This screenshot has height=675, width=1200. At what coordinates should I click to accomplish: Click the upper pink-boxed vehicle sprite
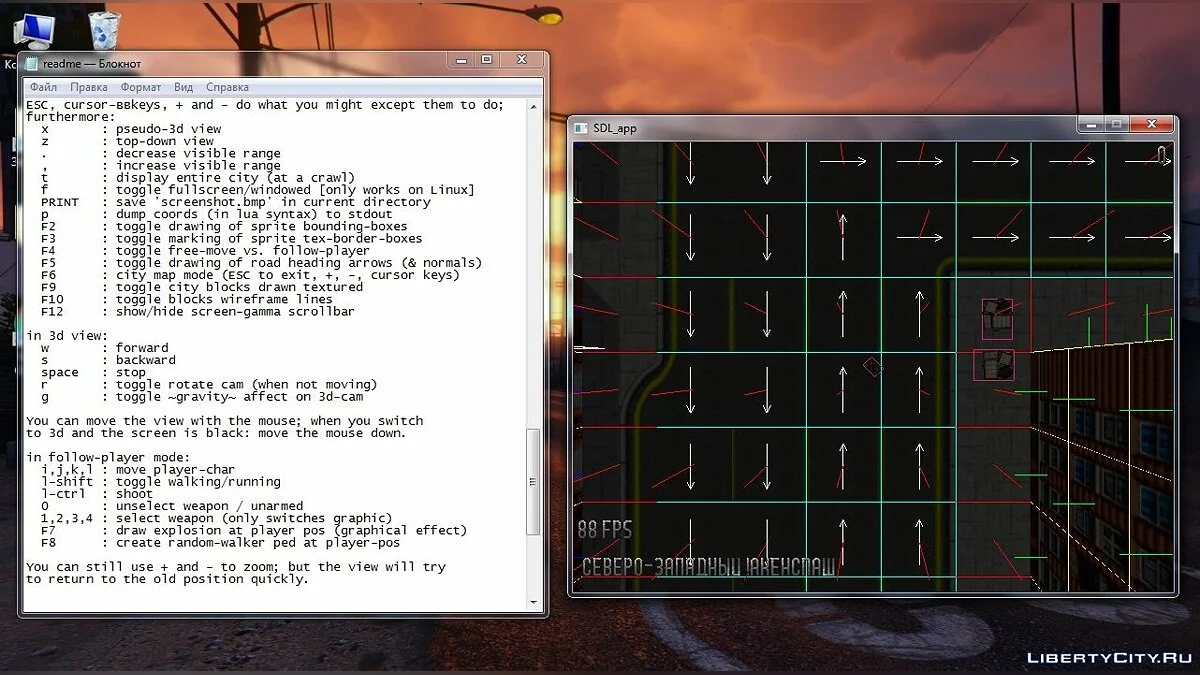(997, 319)
